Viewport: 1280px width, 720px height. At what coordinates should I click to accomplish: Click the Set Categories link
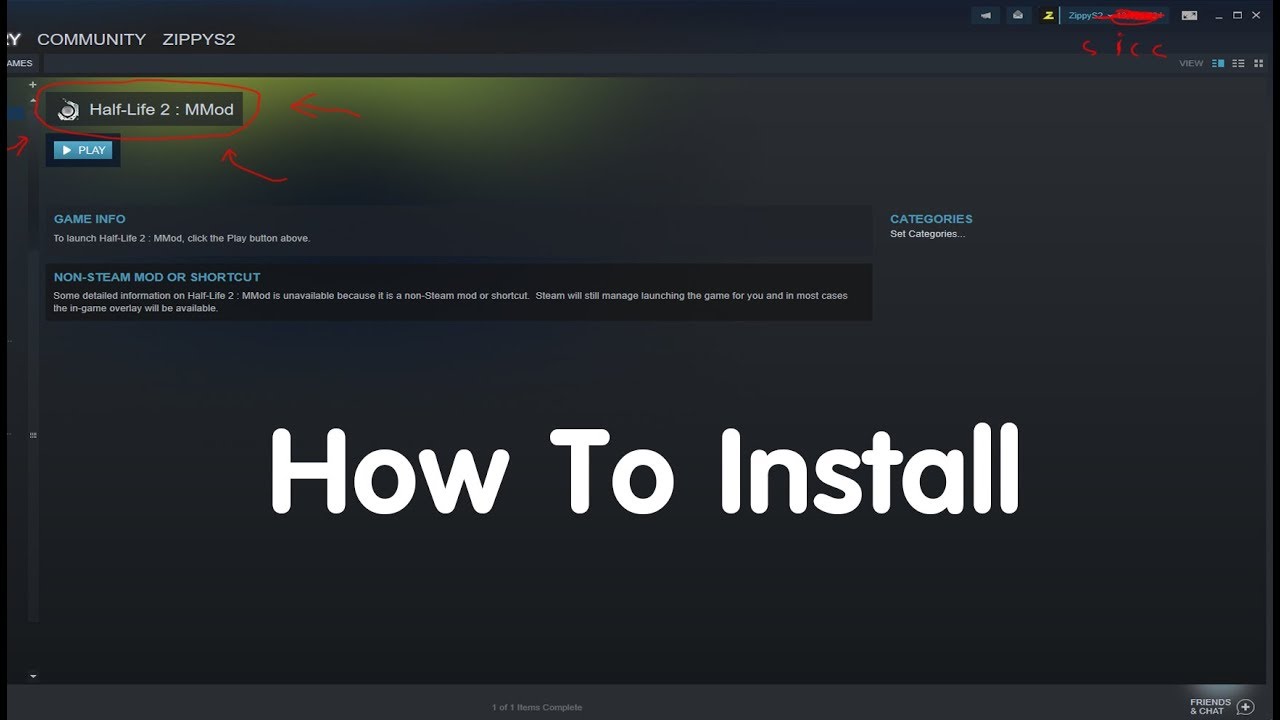pos(927,234)
